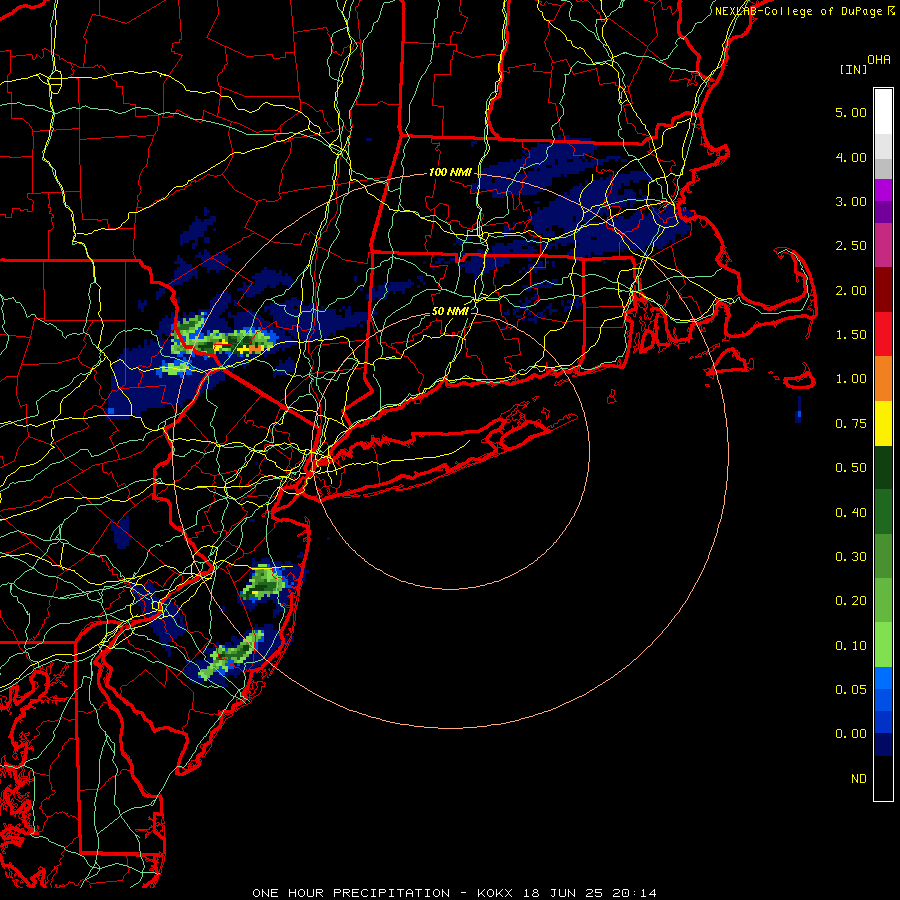
Task: Click the One Hour Precipitation KOKX caption
Action: (x=455, y=893)
